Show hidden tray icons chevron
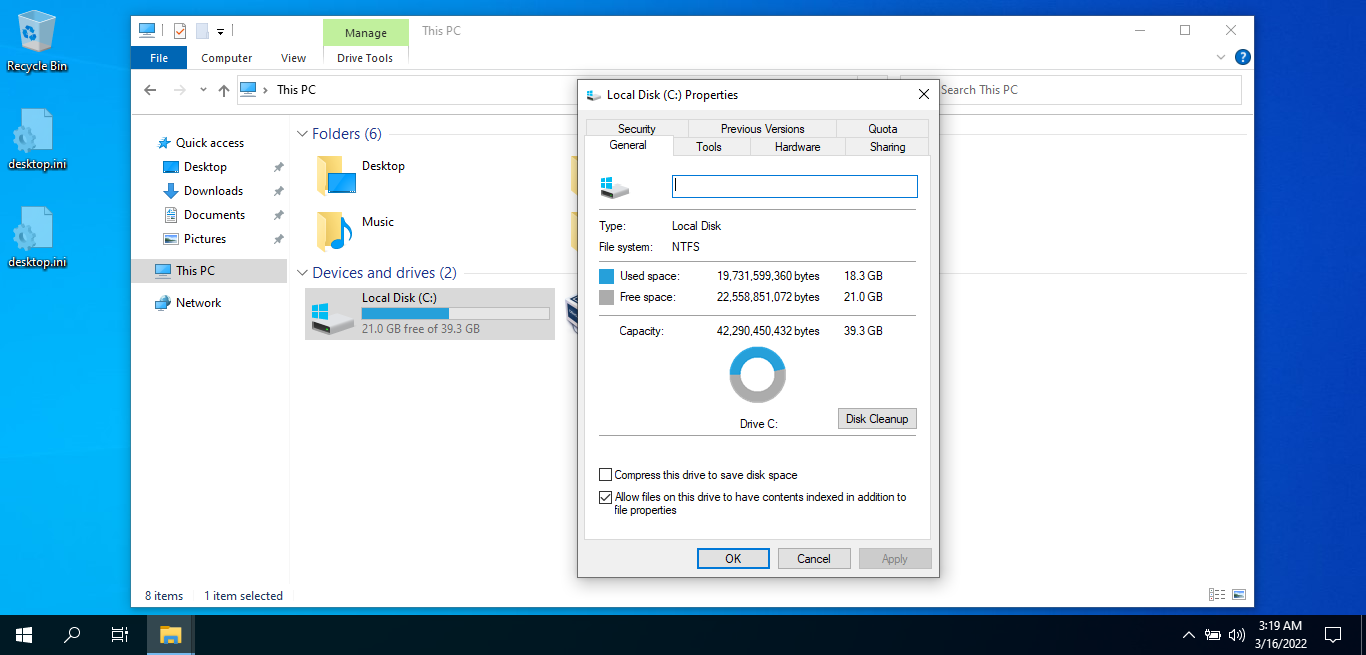This screenshot has width=1366, height=655. 1189,635
